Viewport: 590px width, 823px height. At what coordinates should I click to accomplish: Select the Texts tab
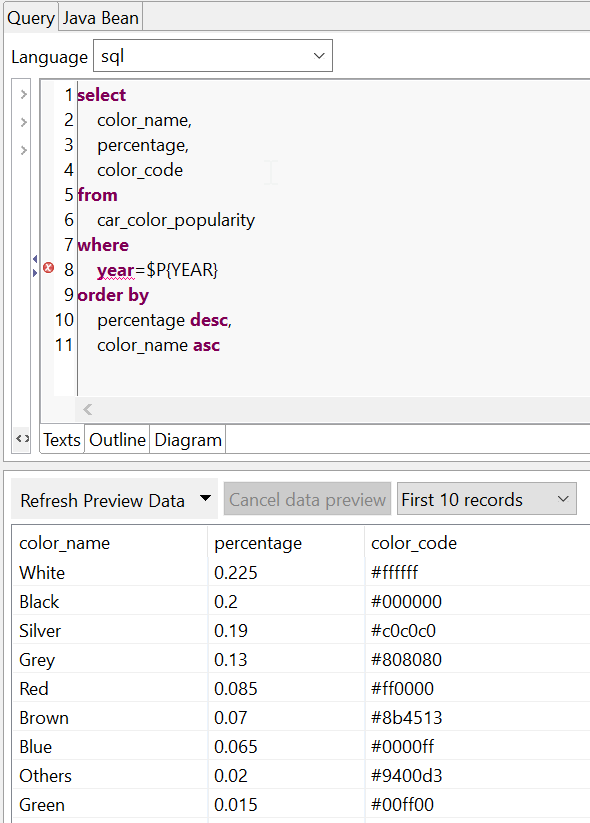[x=61, y=439]
